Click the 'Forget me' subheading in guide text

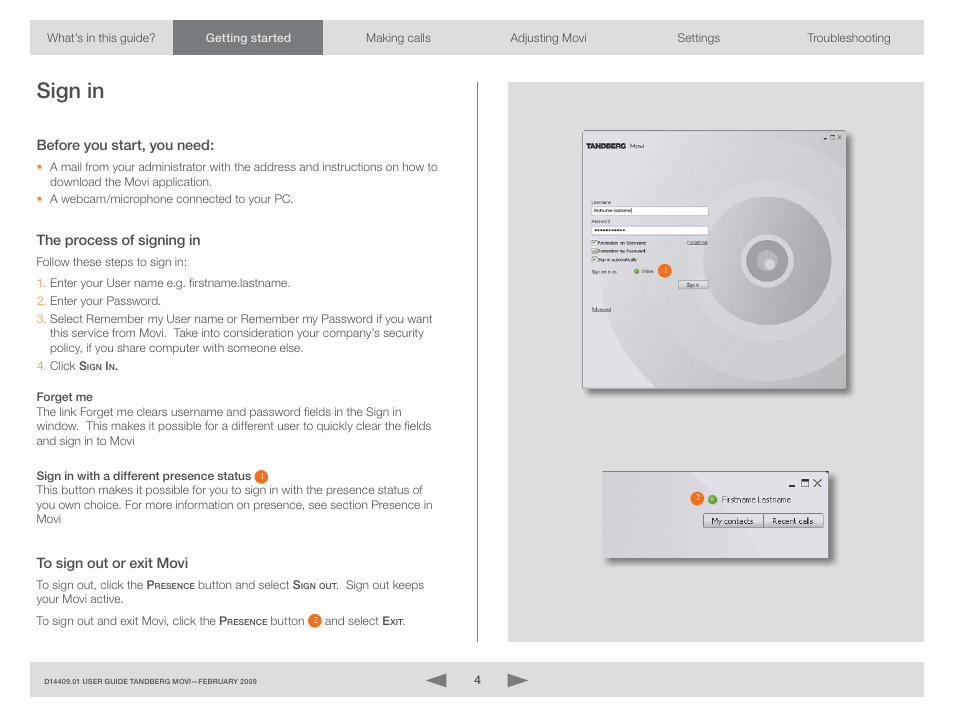point(64,397)
